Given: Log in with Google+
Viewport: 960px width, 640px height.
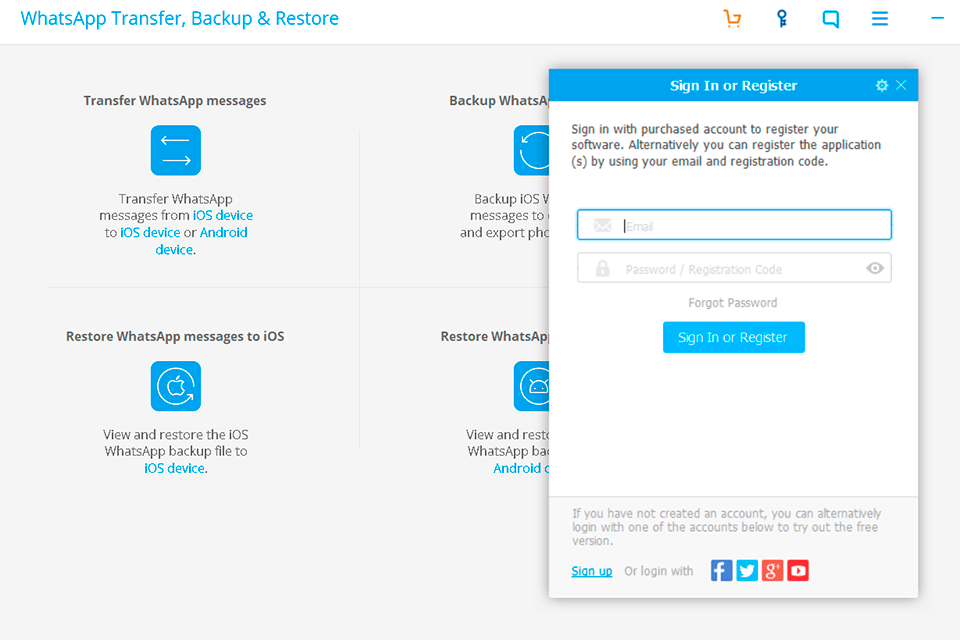Looking at the screenshot, I should click(772, 570).
